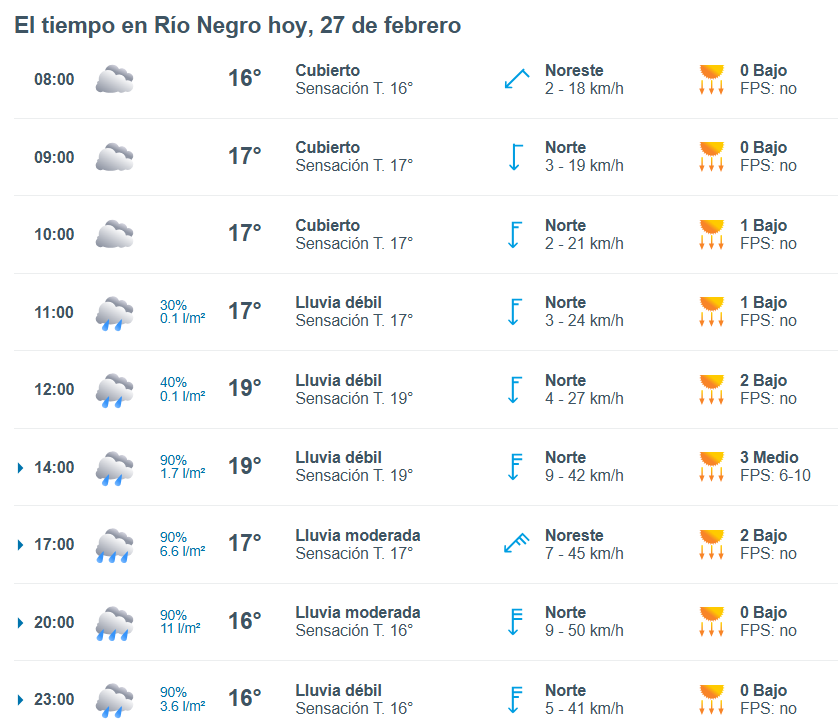Click the overcast cloud icon at 10:00
Viewport: 838px width, 722px height.
[114, 235]
